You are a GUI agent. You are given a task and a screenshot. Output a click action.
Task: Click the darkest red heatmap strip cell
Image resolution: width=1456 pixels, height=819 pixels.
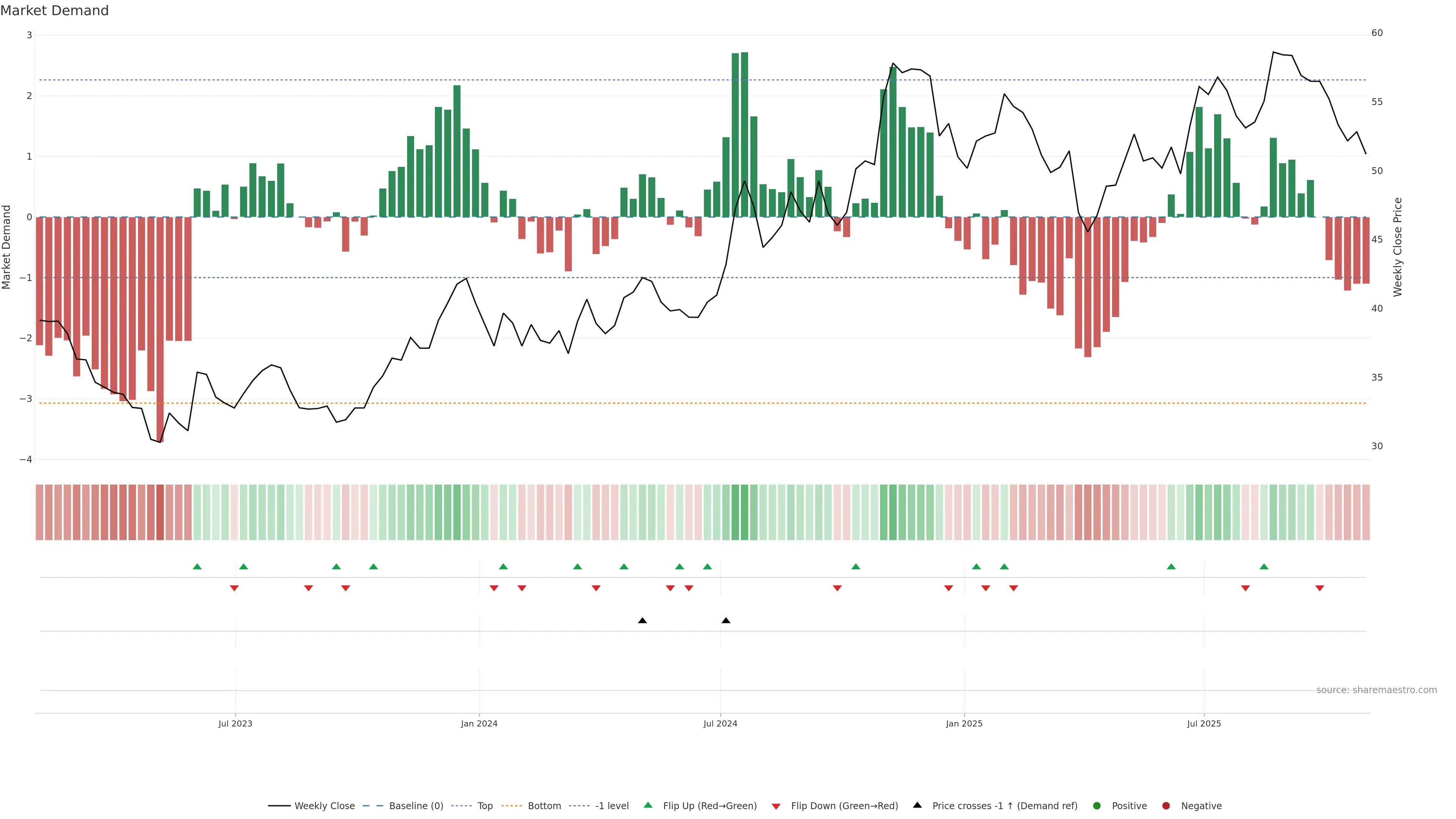(160, 512)
